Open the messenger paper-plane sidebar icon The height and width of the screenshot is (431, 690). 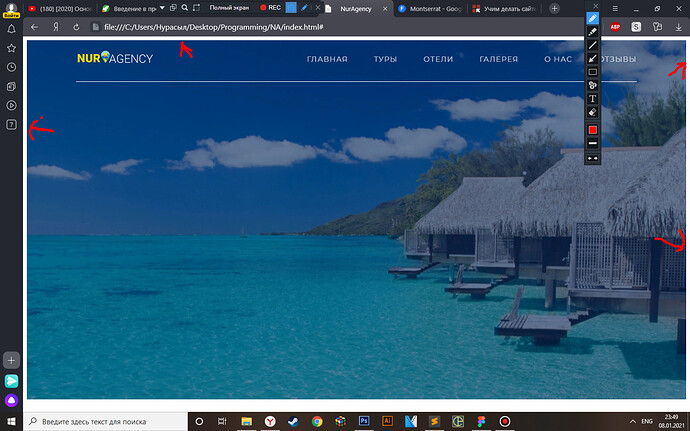(11, 381)
